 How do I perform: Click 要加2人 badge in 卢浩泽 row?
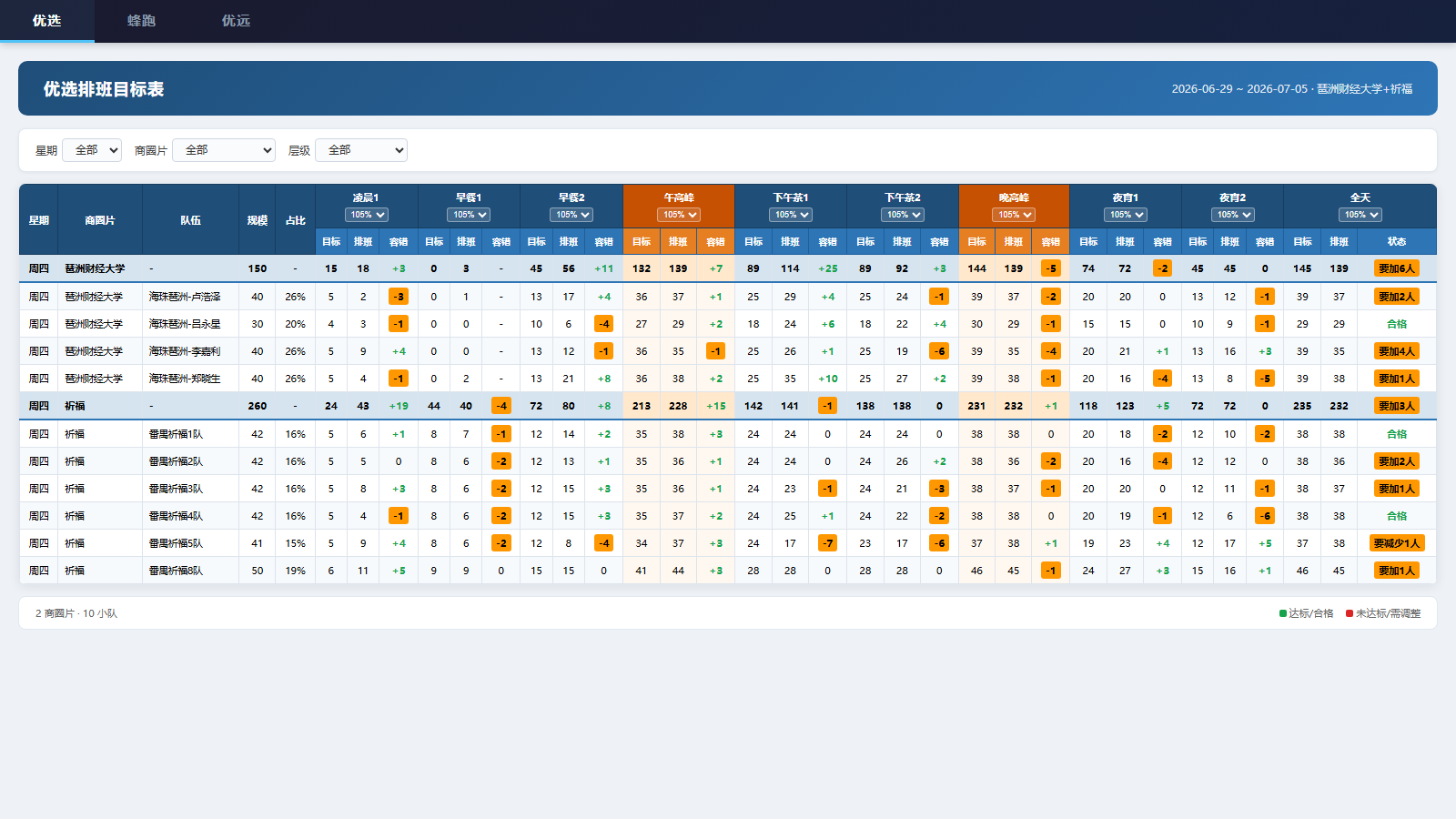1397,297
